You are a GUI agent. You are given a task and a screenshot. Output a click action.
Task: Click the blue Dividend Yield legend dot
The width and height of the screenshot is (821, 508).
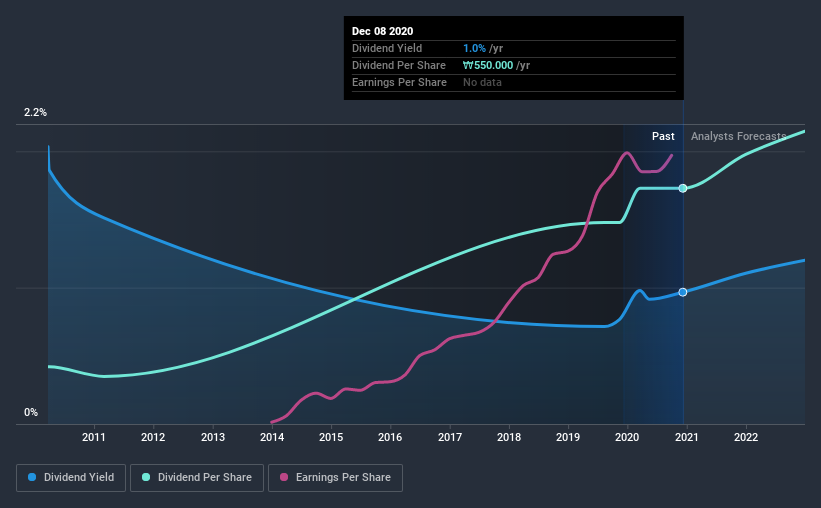pyautogui.click(x=32, y=477)
